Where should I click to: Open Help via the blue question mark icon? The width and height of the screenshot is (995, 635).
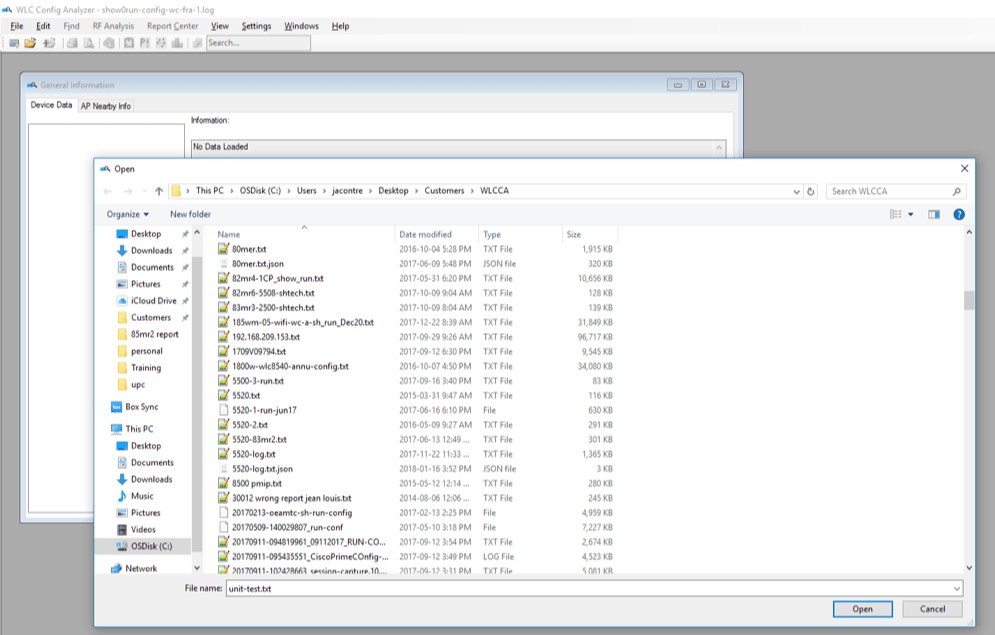click(961, 213)
